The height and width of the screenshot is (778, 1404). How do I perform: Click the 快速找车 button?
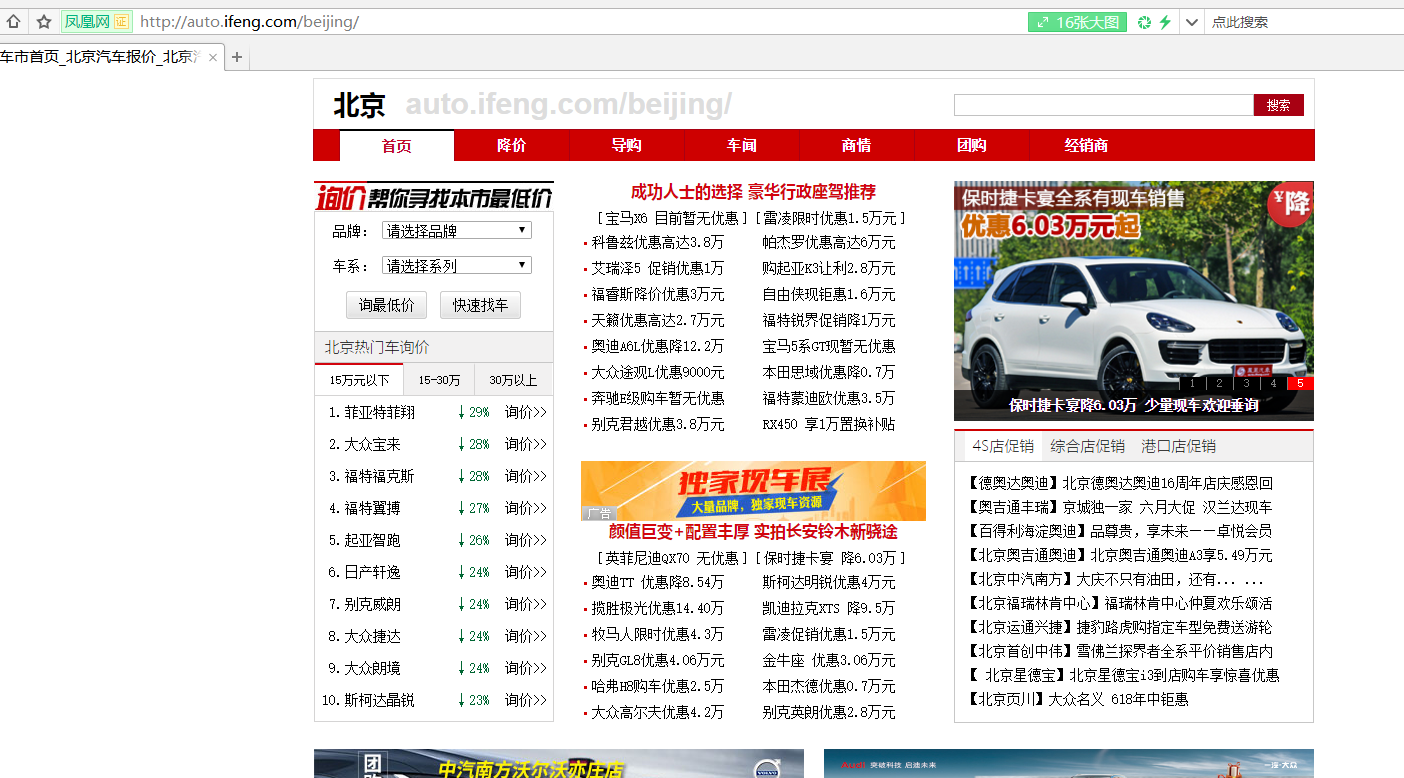pos(480,305)
